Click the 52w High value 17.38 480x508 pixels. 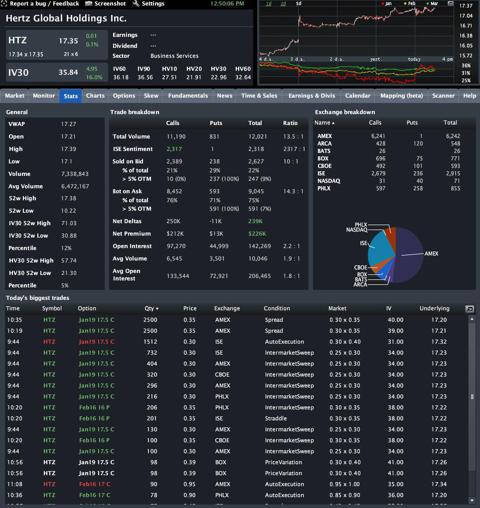click(x=68, y=198)
